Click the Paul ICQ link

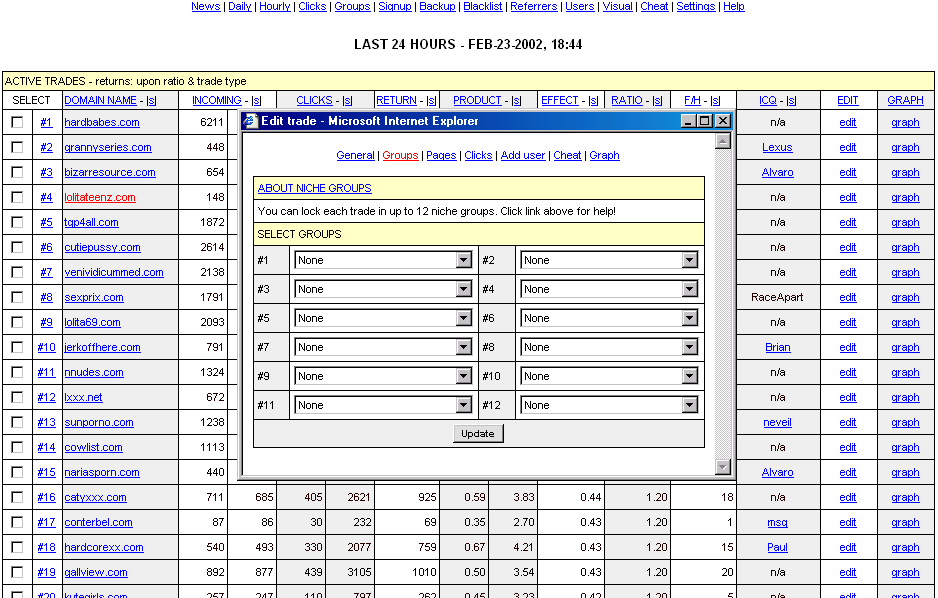[777, 547]
